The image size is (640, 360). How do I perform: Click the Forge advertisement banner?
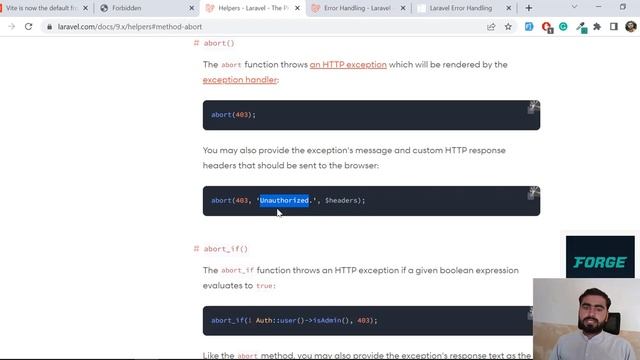click(600, 257)
